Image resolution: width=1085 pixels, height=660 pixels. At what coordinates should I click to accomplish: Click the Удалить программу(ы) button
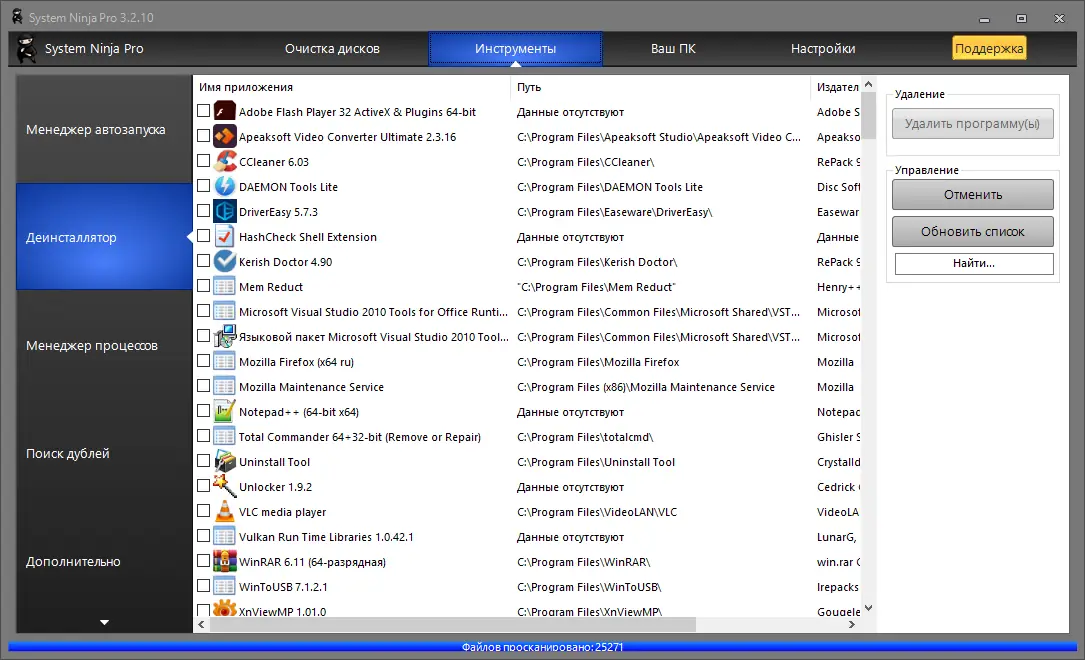pyautogui.click(x=972, y=123)
